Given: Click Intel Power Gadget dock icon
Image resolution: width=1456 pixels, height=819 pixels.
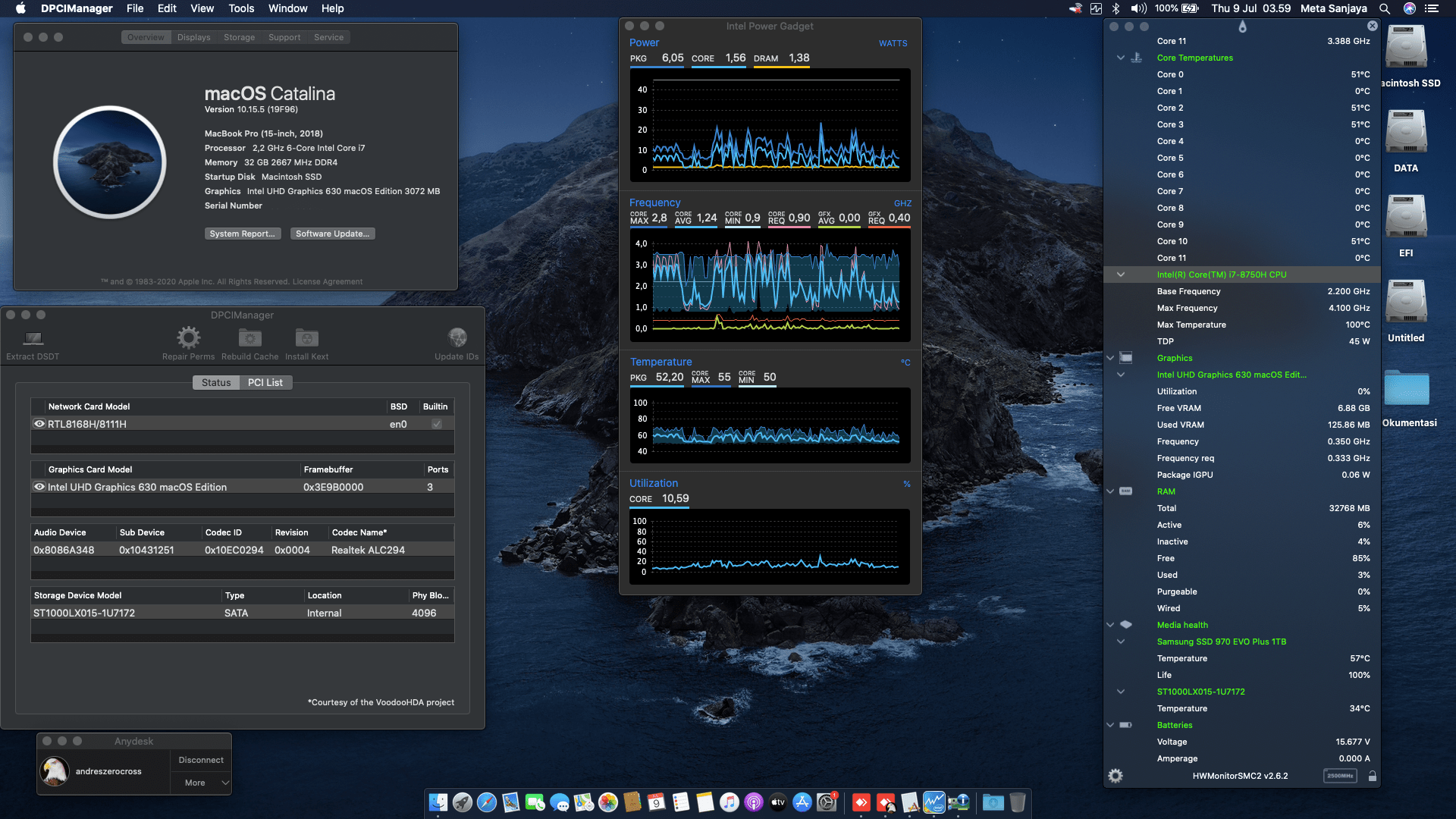Looking at the screenshot, I should coord(934,802).
